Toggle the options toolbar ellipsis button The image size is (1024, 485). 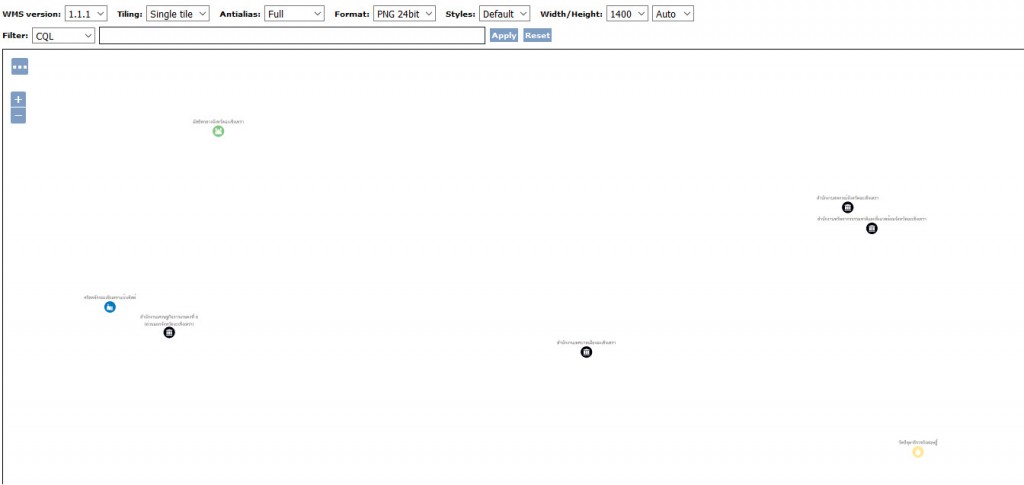[x=20, y=66]
